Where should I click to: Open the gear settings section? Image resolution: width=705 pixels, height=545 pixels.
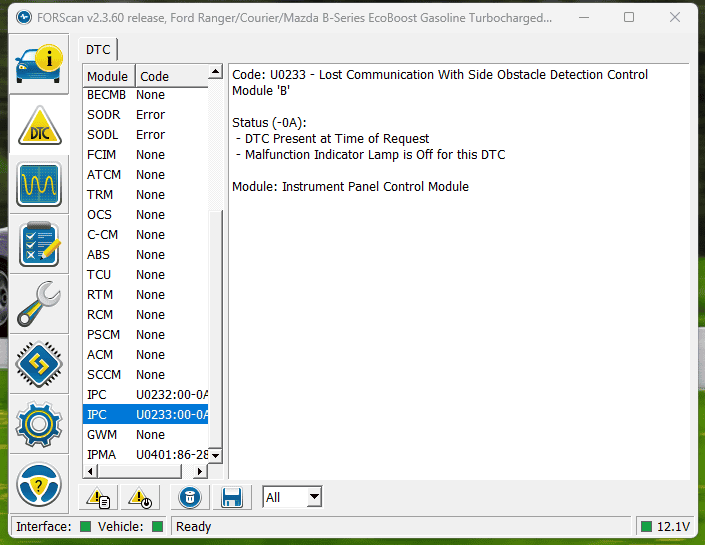point(39,424)
